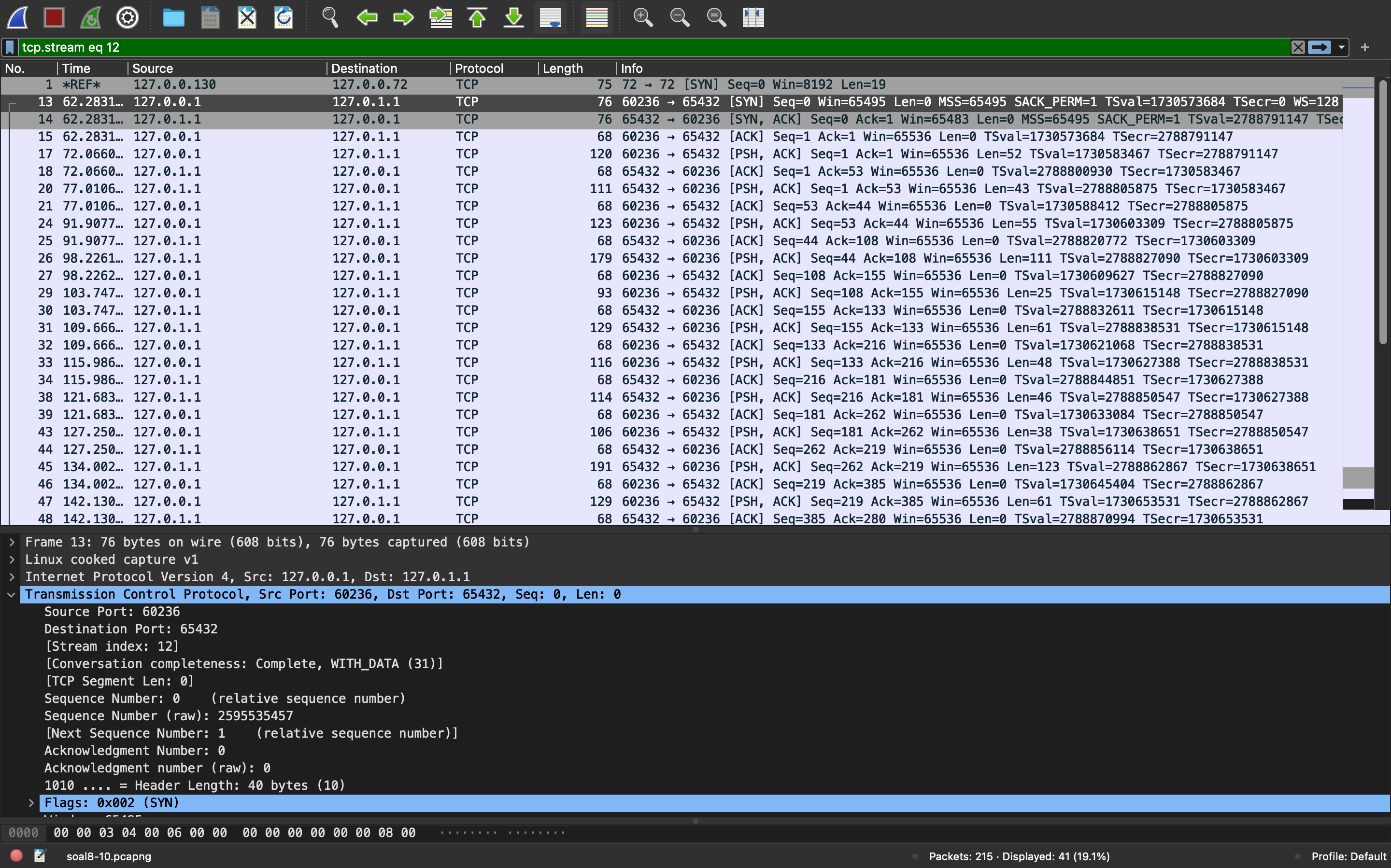
Task: Toggle auto-scroll during live capture
Action: tap(550, 17)
